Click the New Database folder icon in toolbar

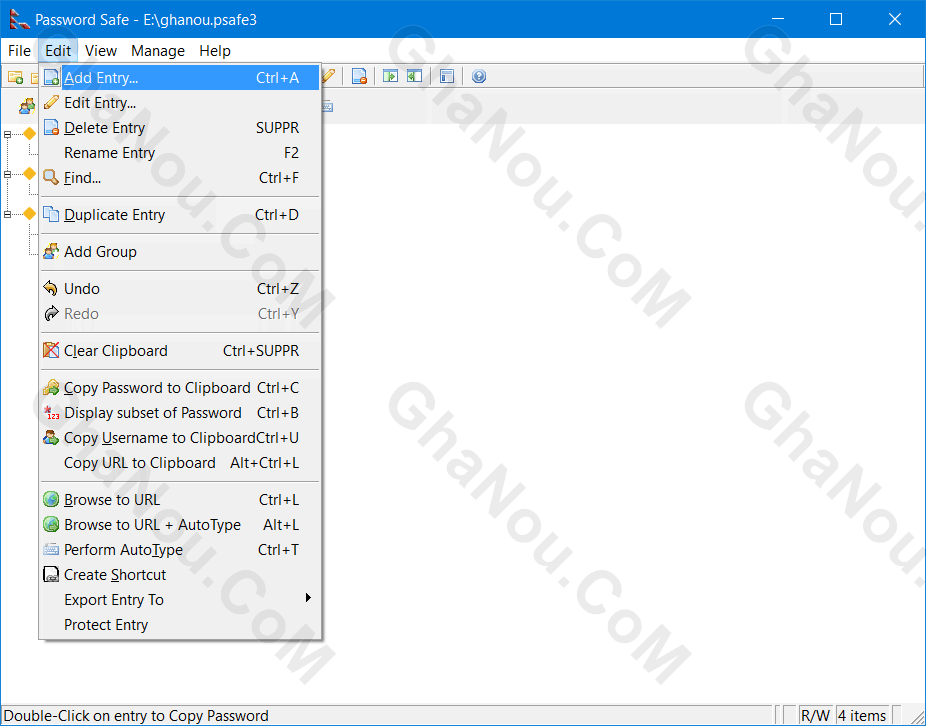(x=15, y=77)
